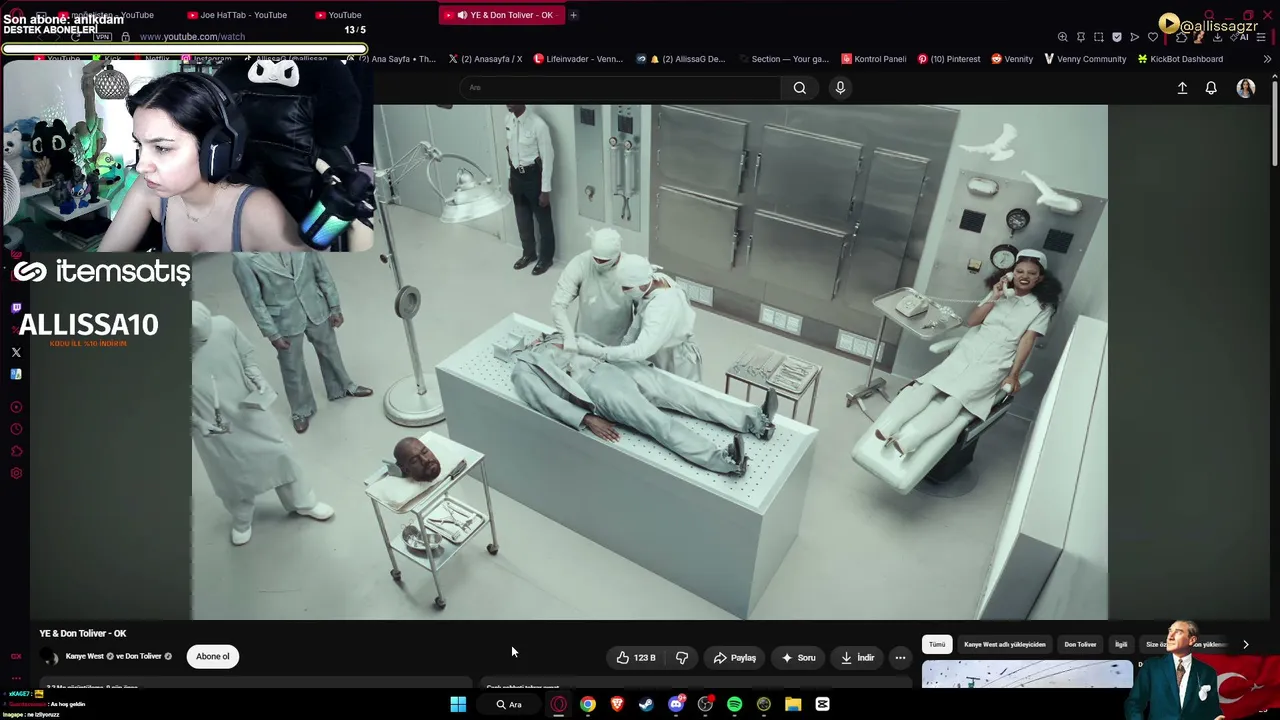Open the Pinterest bookmark
The height and width of the screenshot is (720, 1280).
(949, 59)
